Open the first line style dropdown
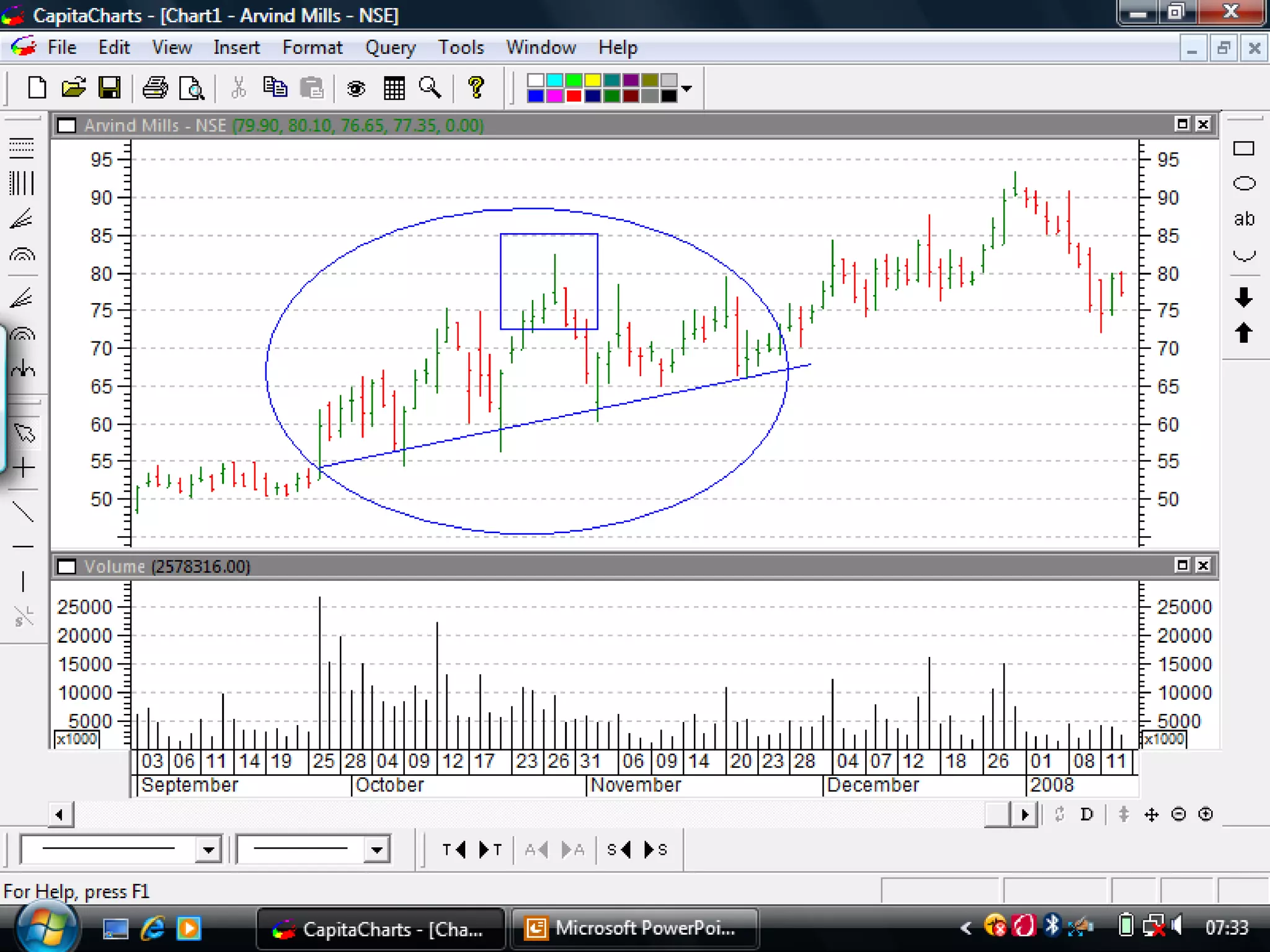Image resolution: width=1270 pixels, height=952 pixels. [x=208, y=850]
